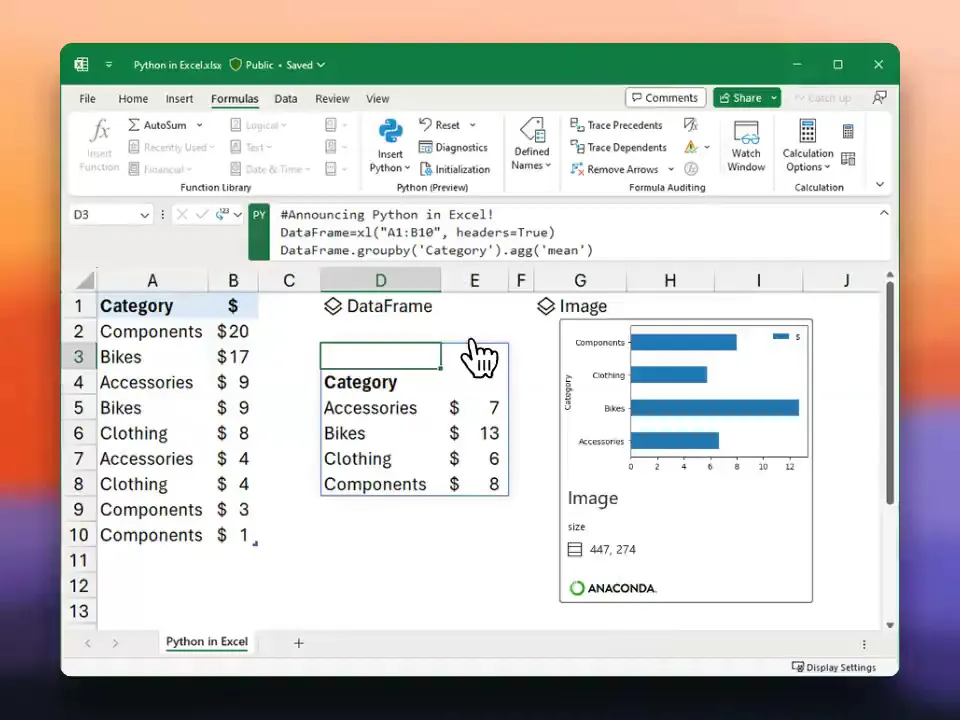The image size is (960, 720).
Task: Add a new sheet with plus icon
Action: point(298,643)
